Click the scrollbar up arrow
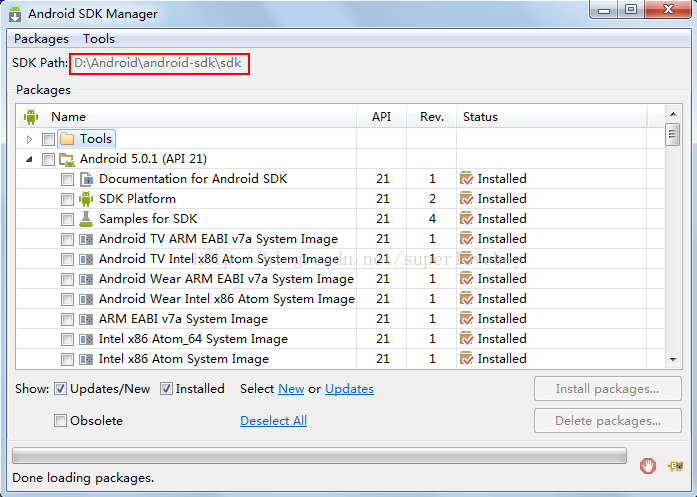This screenshot has height=497, width=697. click(673, 114)
